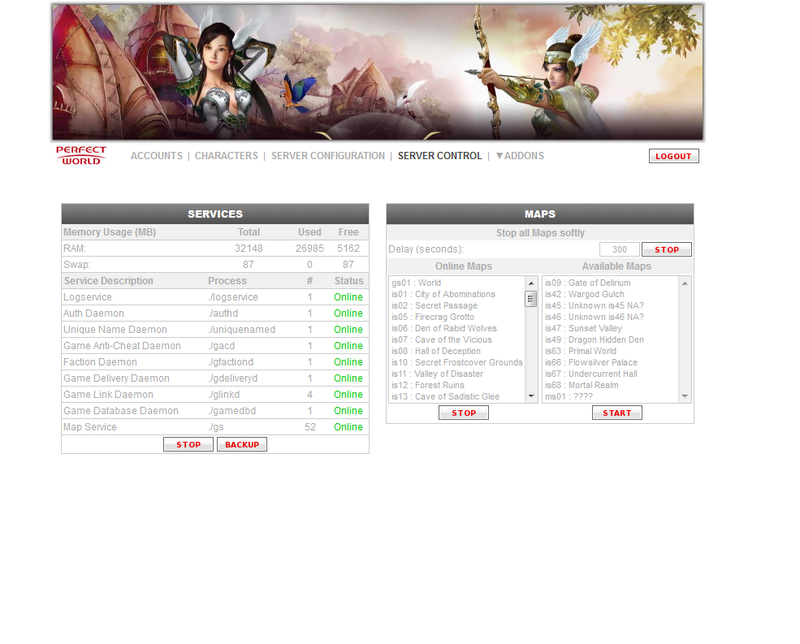Click up arrow of Available Maps scrollbar

pyautogui.click(x=685, y=283)
